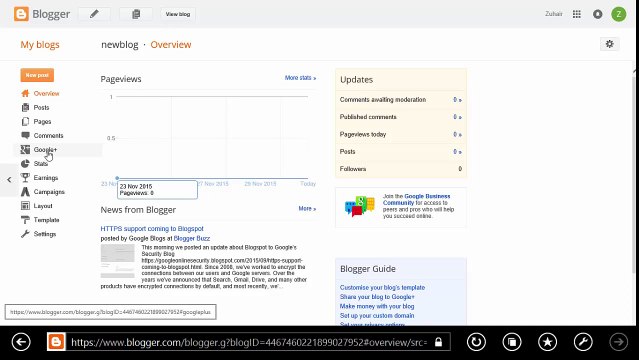This screenshot has height=360, width=639.
Task: Click the news article thumbnail
Action: pyautogui.click(x=117, y=261)
